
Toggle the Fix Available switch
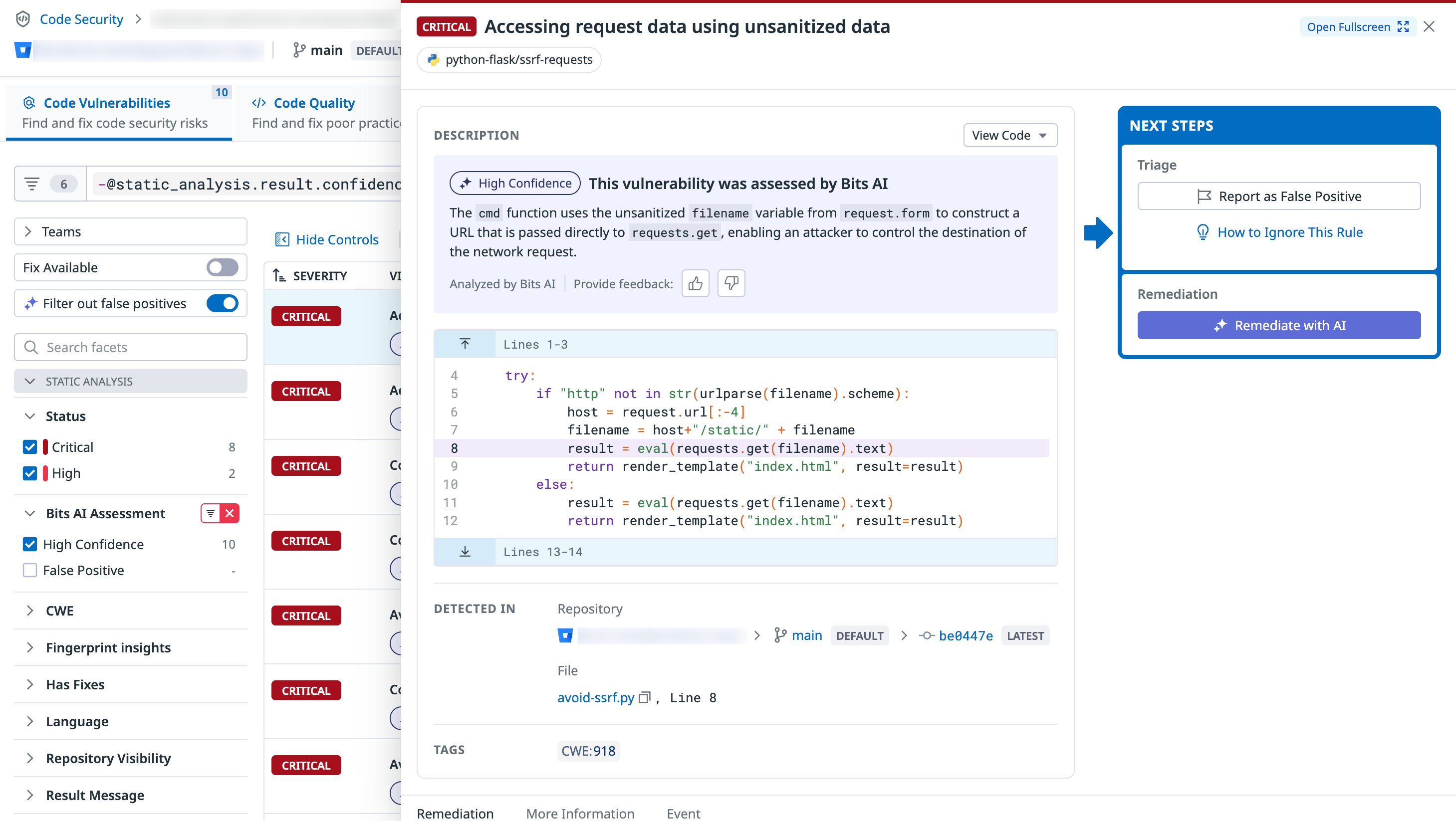[x=222, y=267]
